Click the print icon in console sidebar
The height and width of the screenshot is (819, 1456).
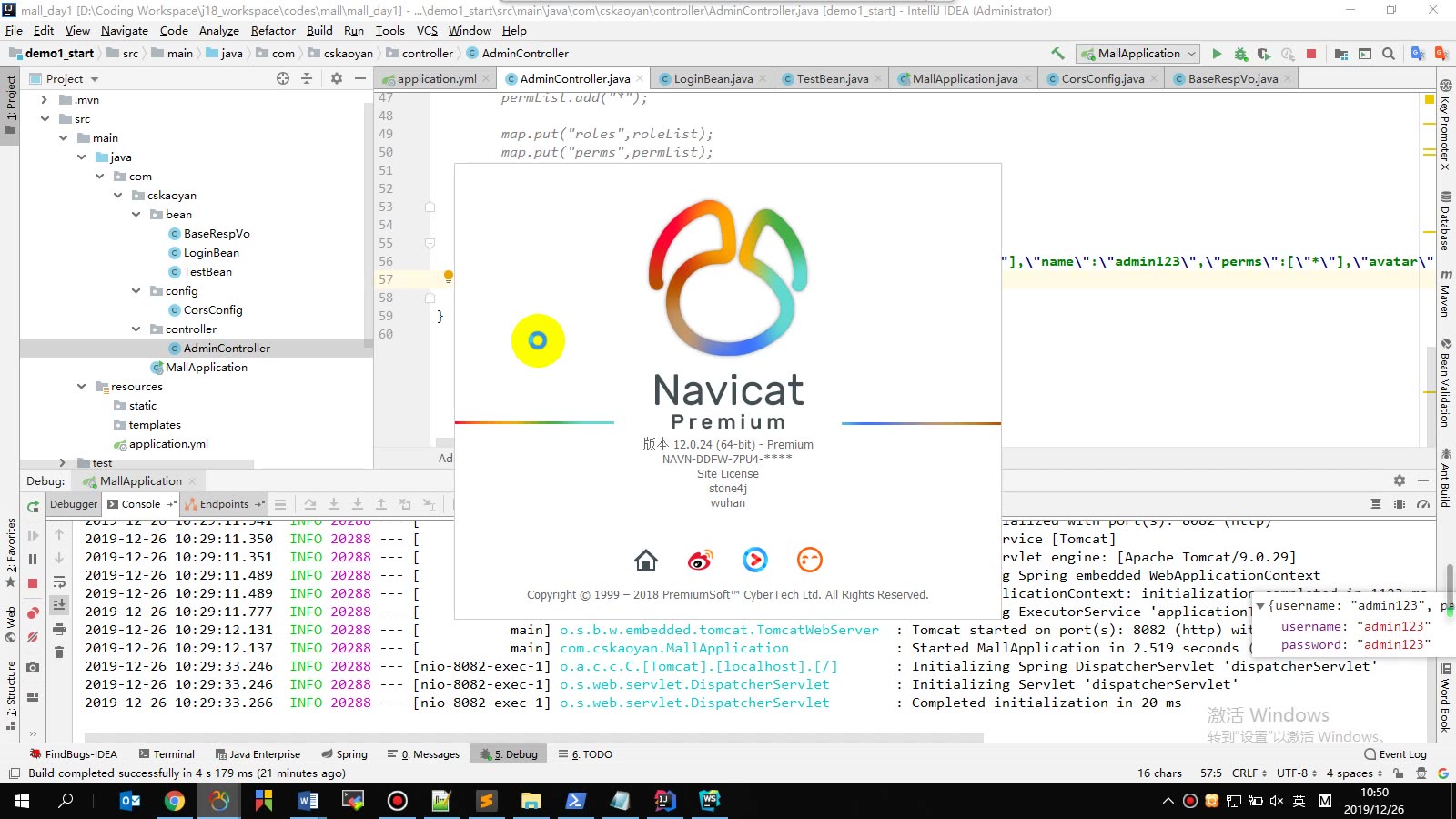tap(59, 629)
